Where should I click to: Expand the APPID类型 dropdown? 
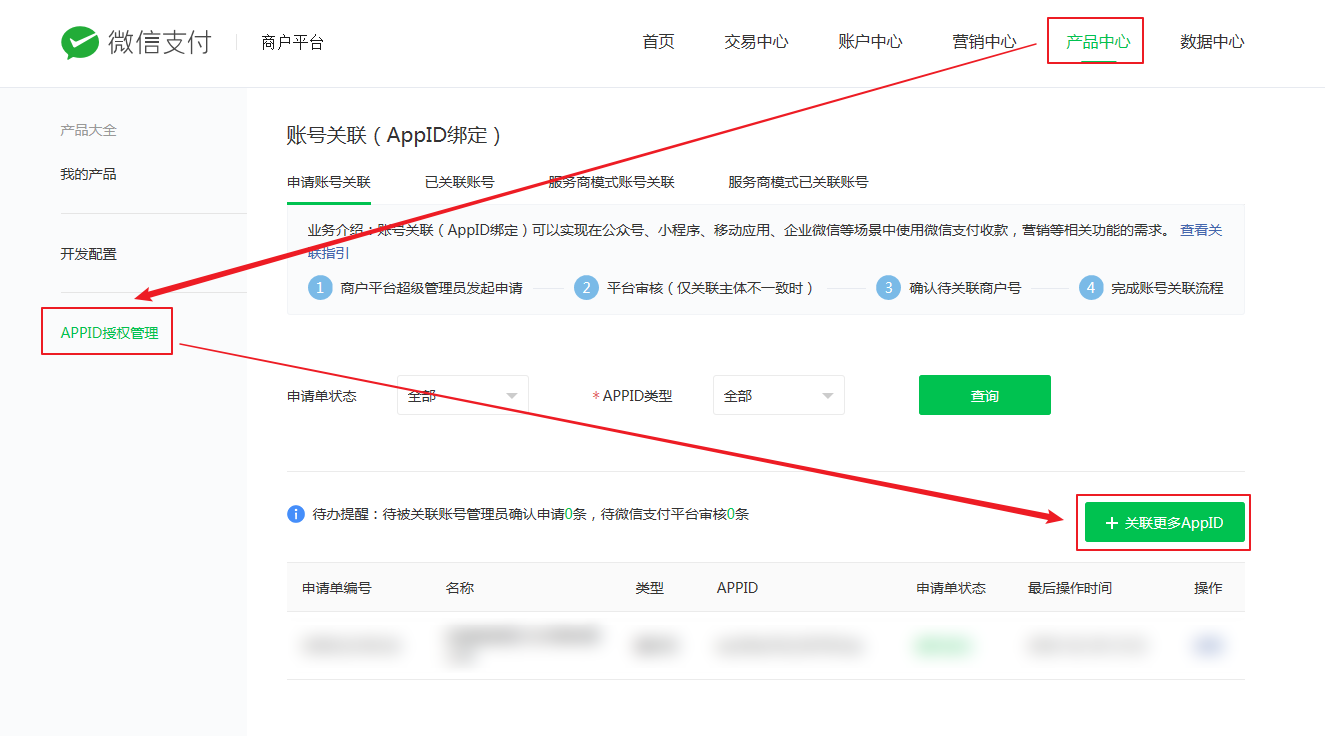[778, 396]
